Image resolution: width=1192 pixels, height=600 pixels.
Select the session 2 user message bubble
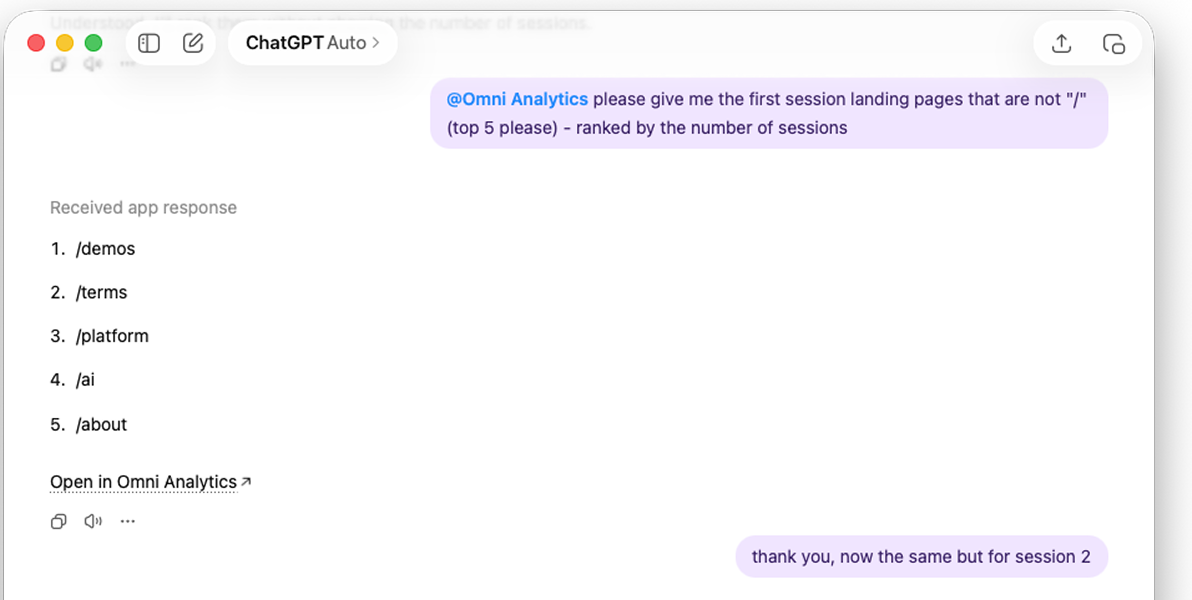click(920, 556)
